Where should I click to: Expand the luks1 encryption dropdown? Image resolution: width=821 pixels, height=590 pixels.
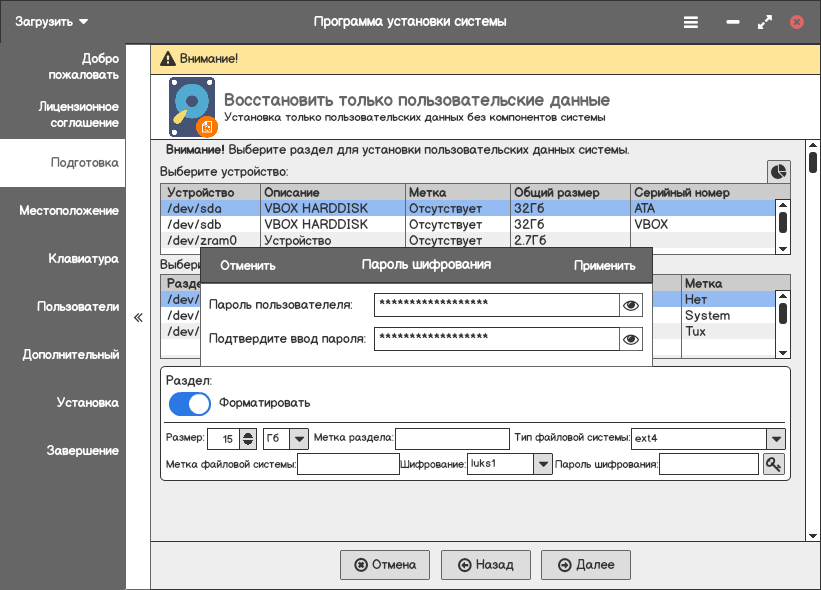pos(542,464)
